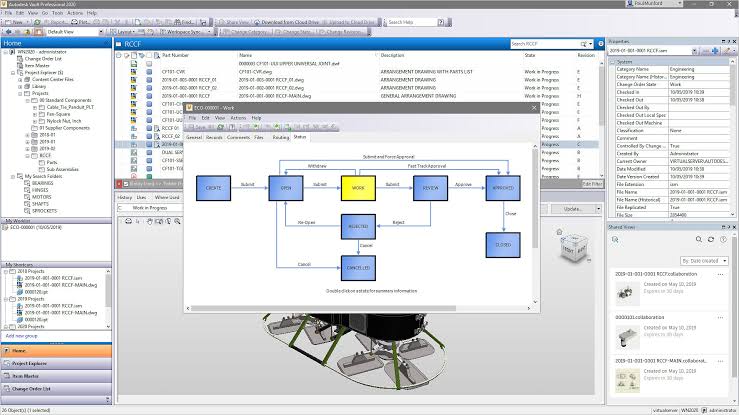Click the Add new group link
This screenshot has width=739, height=415.
tap(22, 336)
